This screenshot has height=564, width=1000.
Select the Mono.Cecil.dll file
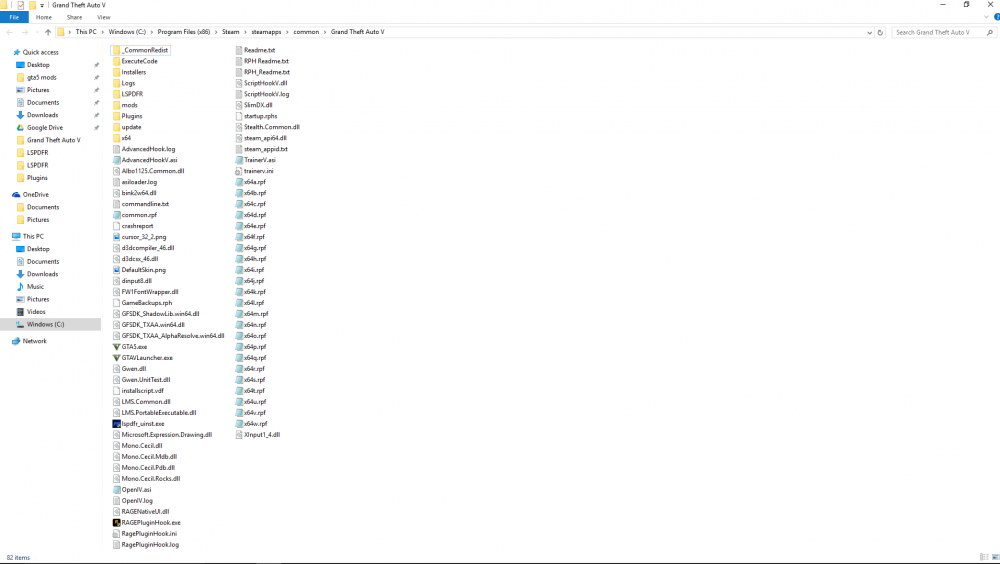coord(142,446)
